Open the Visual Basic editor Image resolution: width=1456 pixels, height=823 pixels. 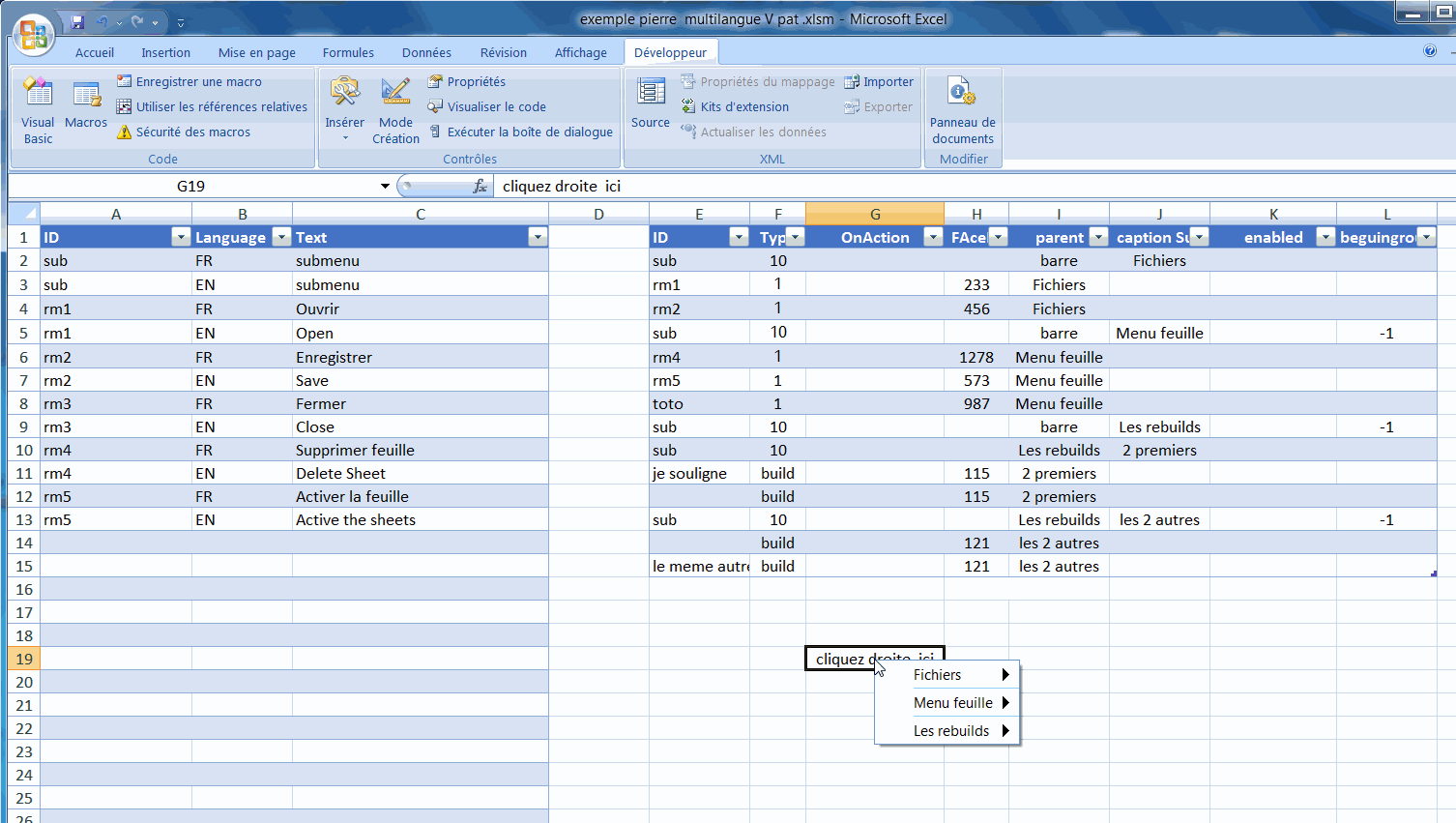38,110
